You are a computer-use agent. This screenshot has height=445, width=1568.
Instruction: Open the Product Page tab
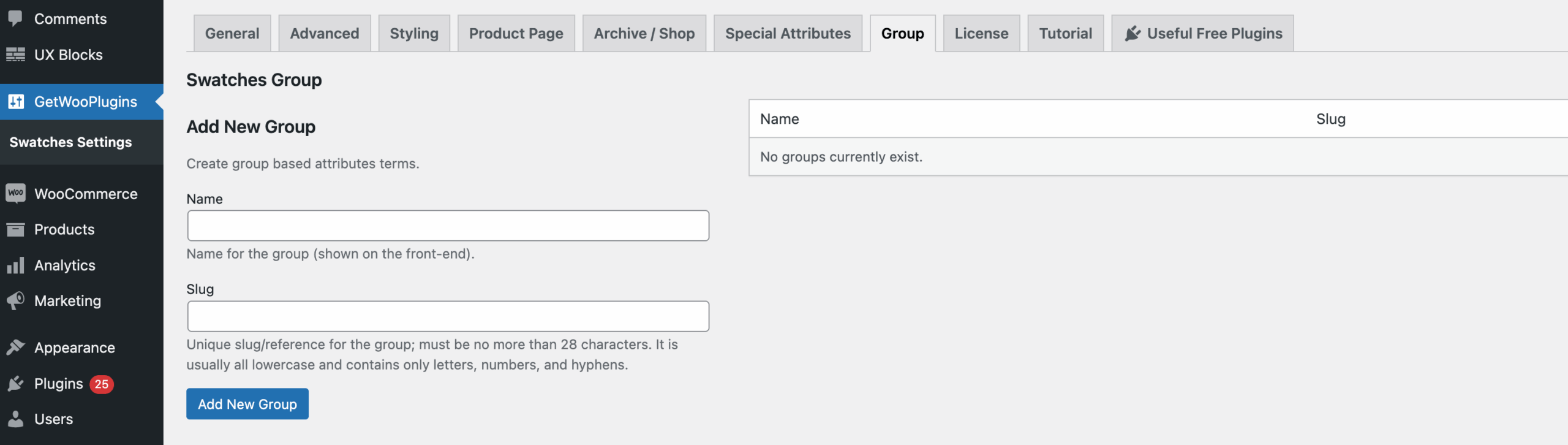tap(516, 33)
